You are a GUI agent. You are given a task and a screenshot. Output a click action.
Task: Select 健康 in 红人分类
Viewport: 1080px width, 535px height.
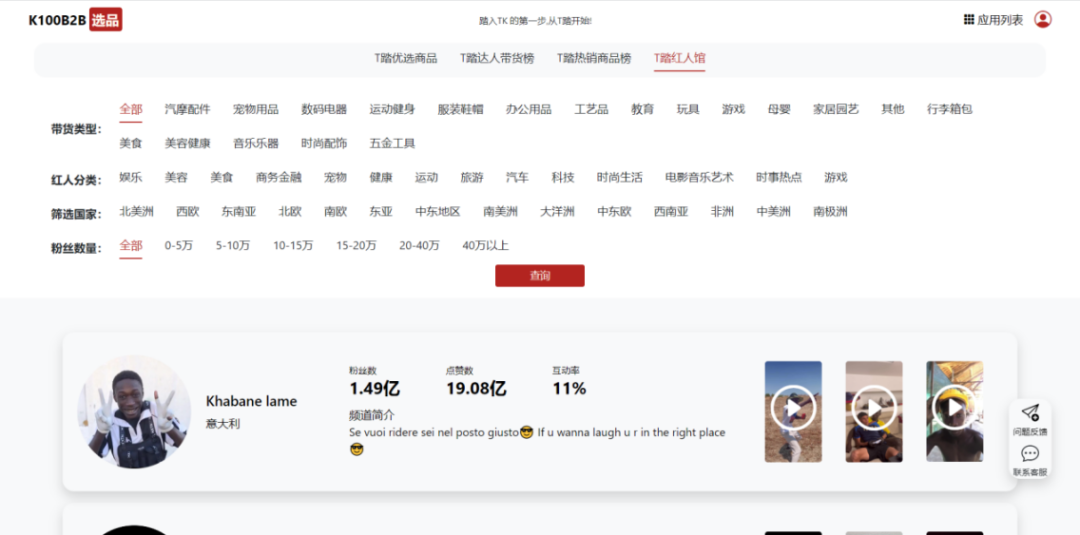click(x=381, y=177)
